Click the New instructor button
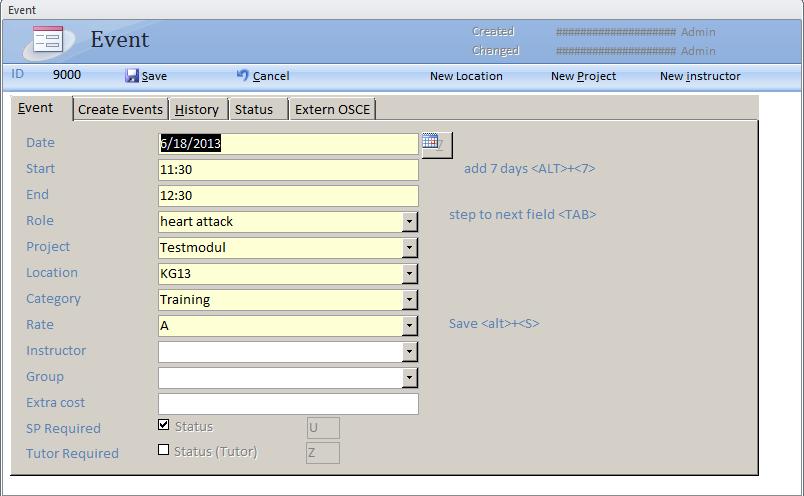Image resolution: width=804 pixels, height=496 pixels. tap(700, 76)
